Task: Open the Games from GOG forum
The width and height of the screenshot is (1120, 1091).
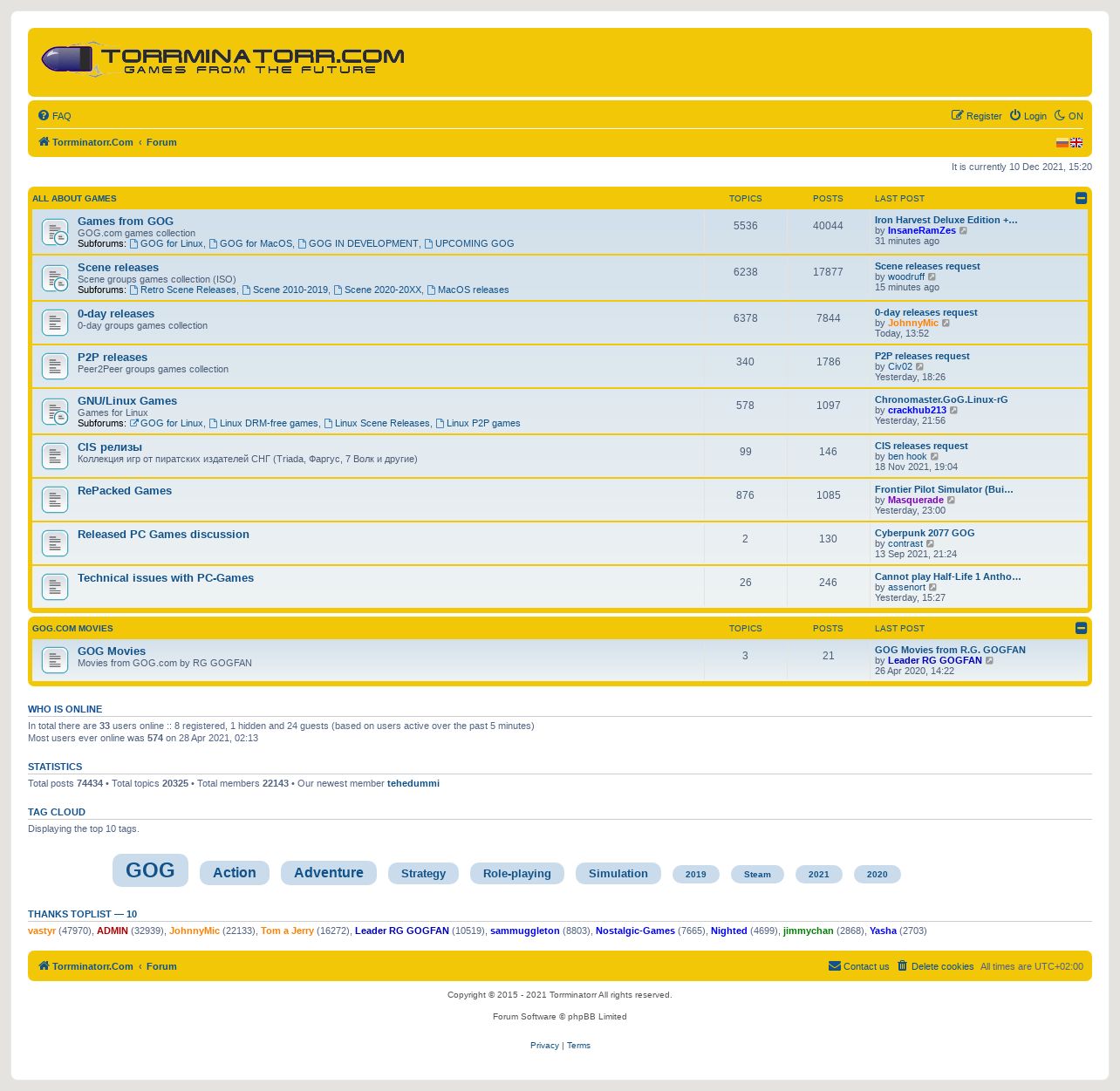Action: pyautogui.click(x=126, y=222)
